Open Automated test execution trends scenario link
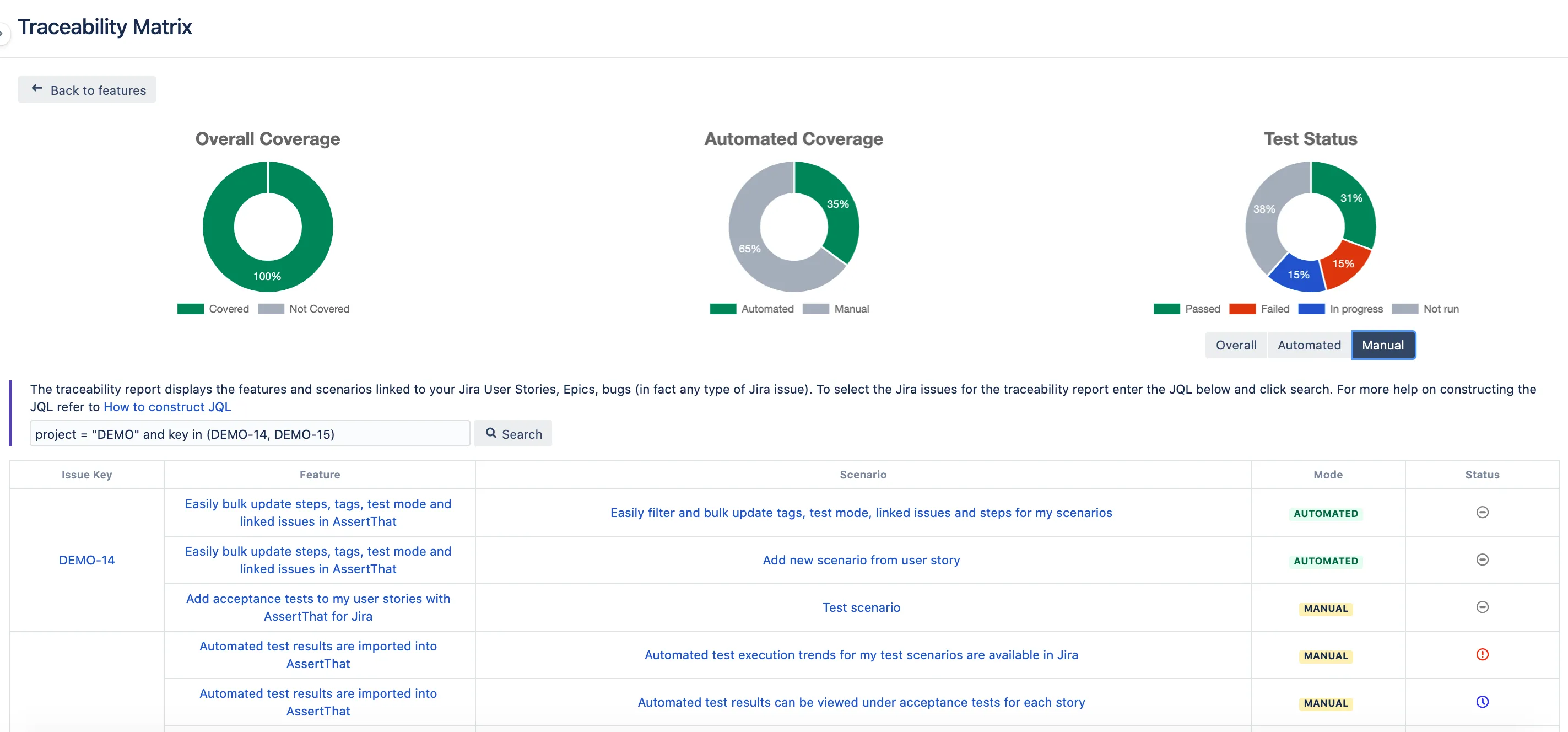 tap(861, 655)
